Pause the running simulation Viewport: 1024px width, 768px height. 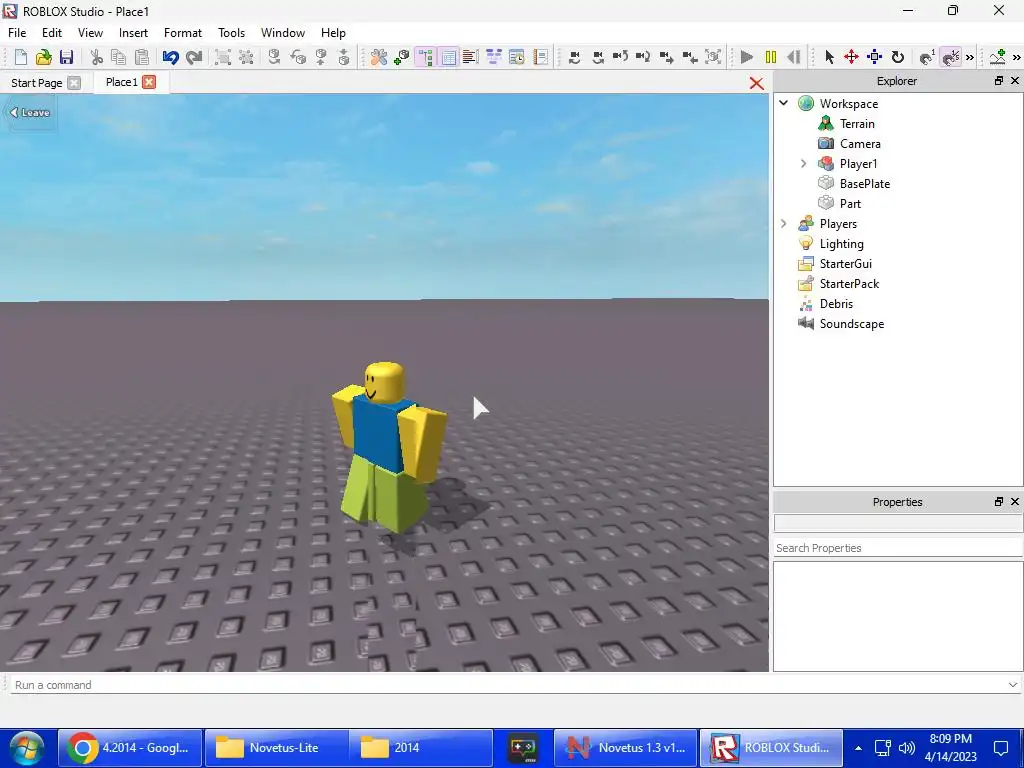coord(771,57)
